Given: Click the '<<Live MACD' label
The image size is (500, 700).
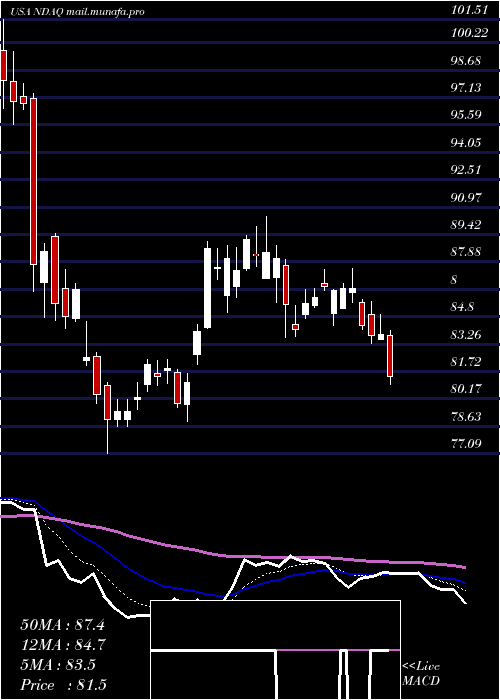Looking at the screenshot, I should [x=421, y=674].
